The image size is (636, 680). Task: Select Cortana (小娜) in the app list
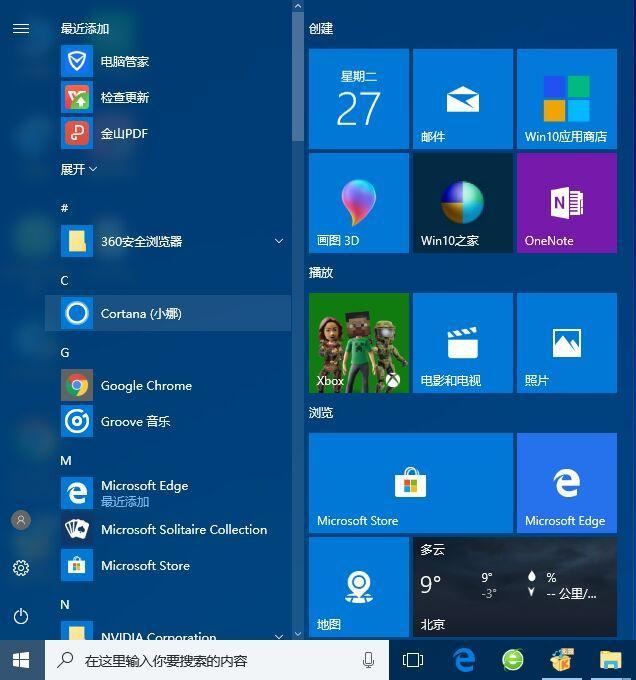tap(167, 313)
